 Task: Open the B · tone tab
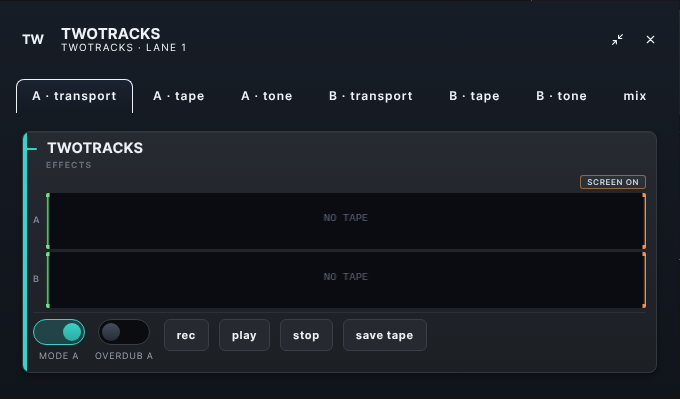pyautogui.click(x=562, y=96)
